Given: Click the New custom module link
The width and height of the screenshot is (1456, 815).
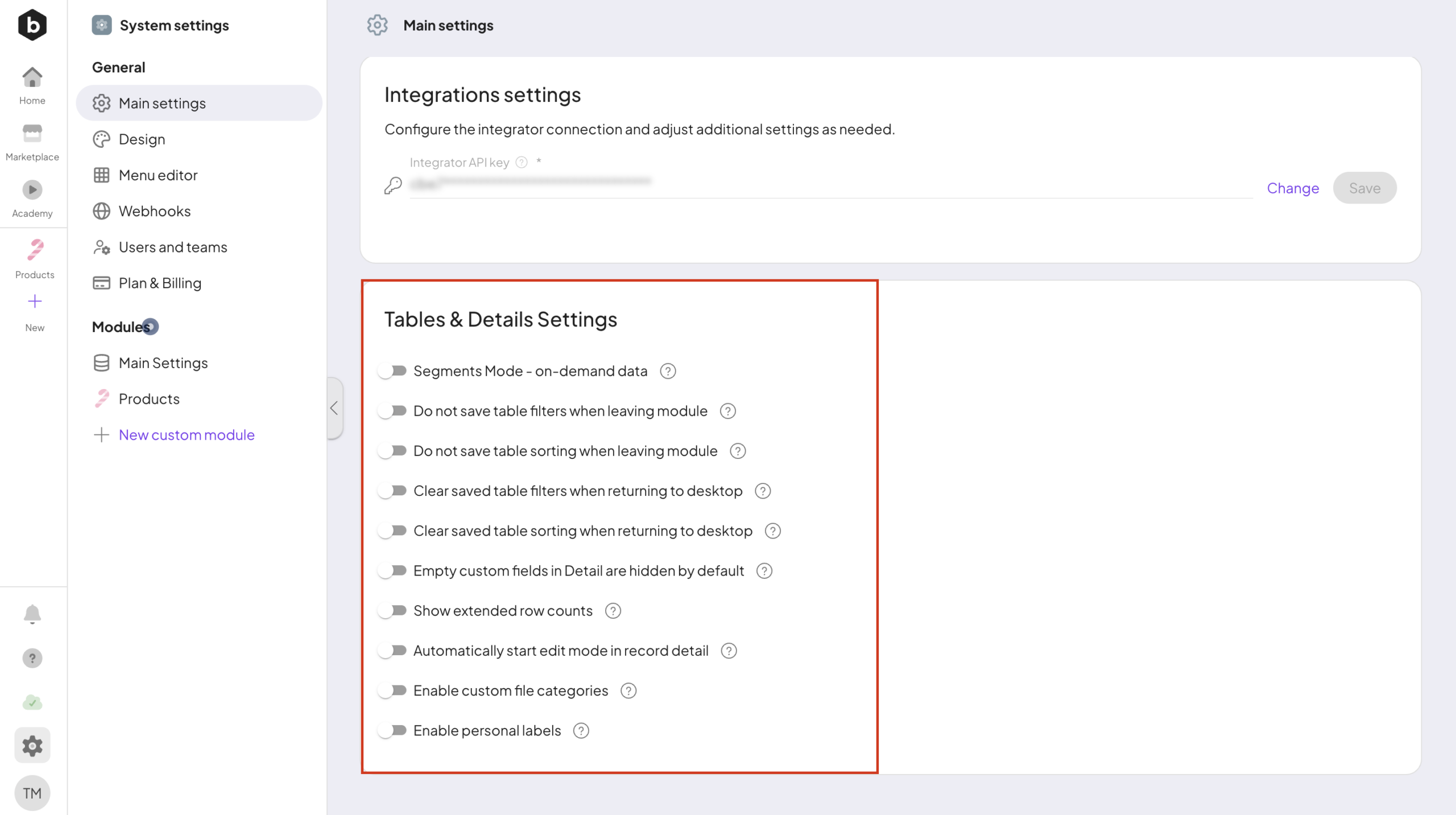Looking at the screenshot, I should click(186, 435).
